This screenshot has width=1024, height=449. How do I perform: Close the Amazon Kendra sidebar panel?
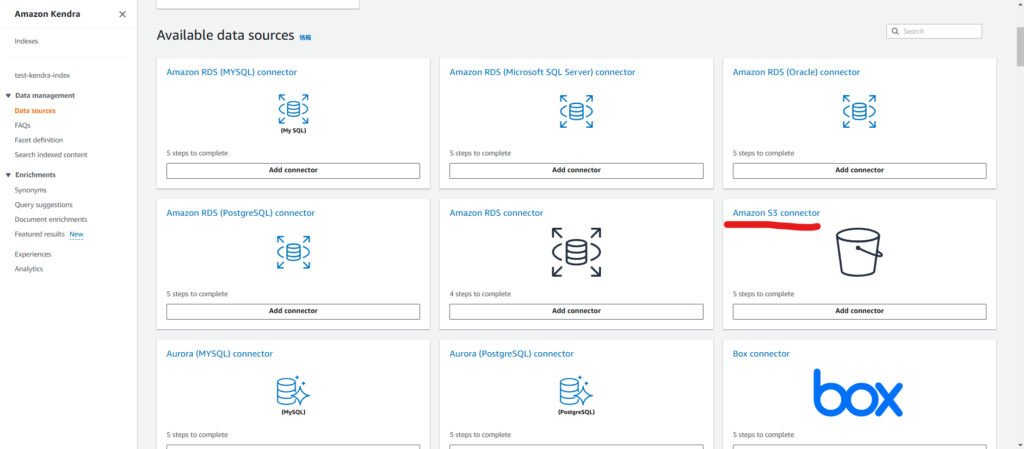pyautogui.click(x=122, y=14)
